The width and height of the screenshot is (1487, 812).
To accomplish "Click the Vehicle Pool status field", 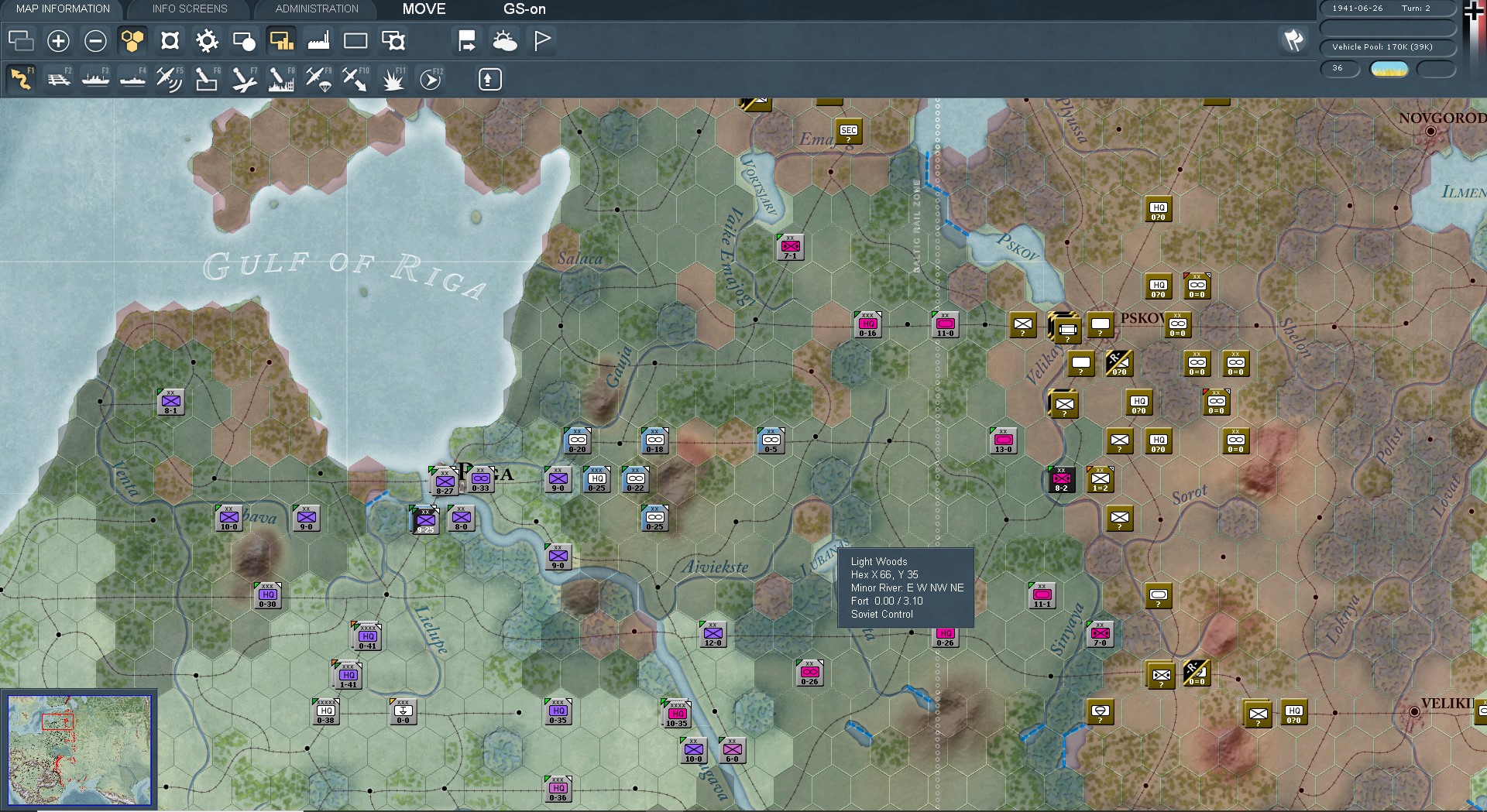I will point(1387,47).
